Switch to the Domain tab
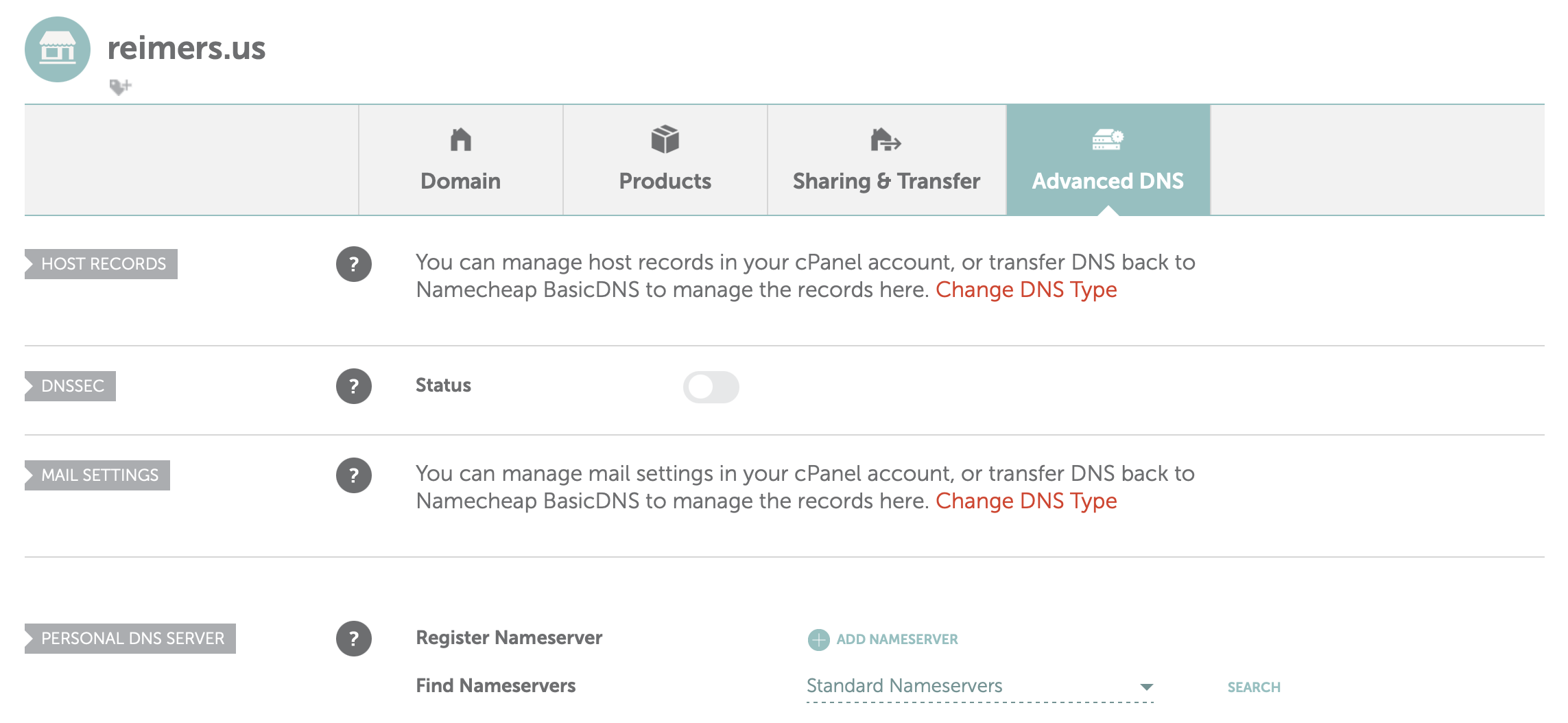The width and height of the screenshot is (1568, 723). click(x=461, y=160)
